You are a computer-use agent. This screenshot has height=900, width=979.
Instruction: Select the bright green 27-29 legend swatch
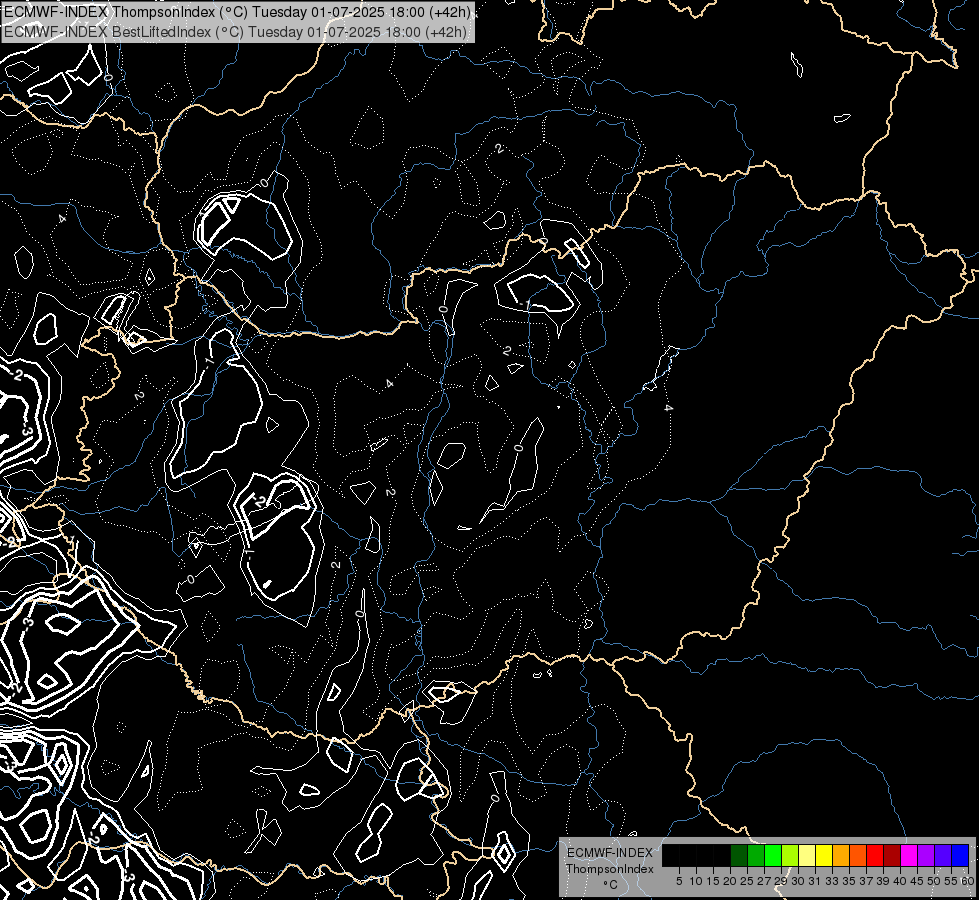tap(773, 855)
